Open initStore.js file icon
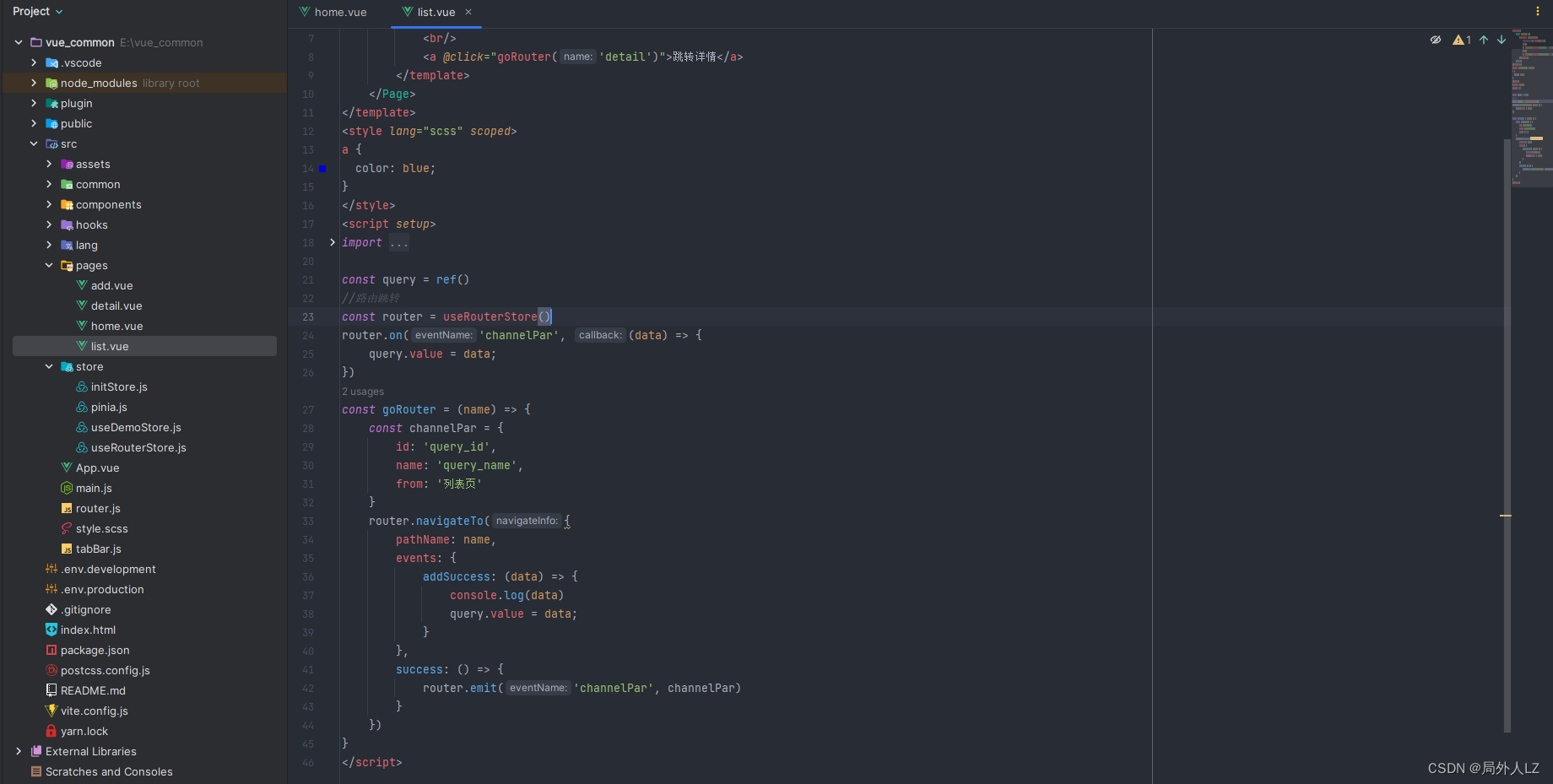The image size is (1553, 784). pos(82,387)
